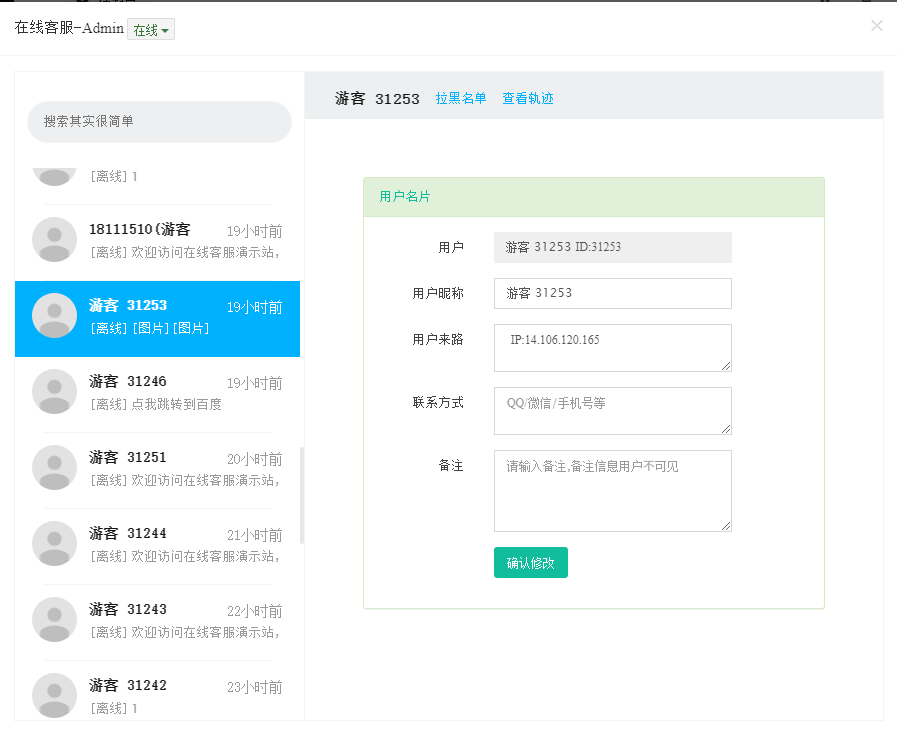
Task: Open the 在线 status dropdown
Action: tap(151, 30)
